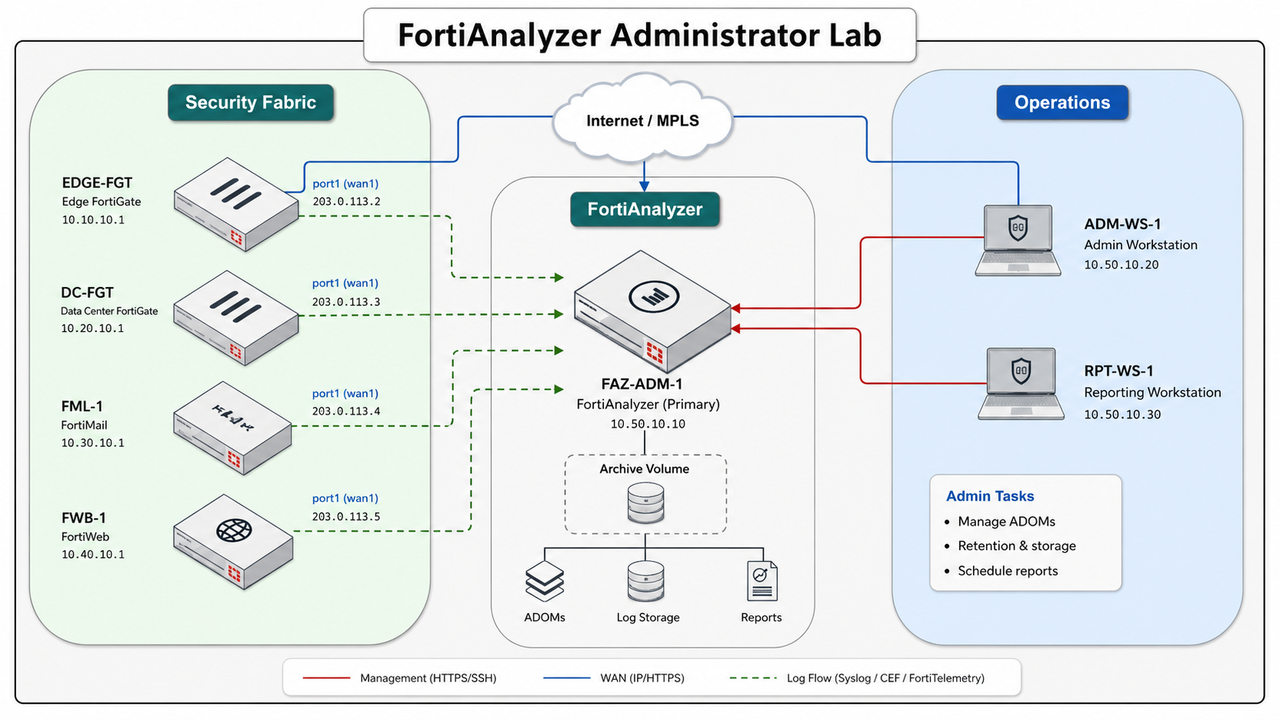
Task: Click the 10.50.10.10 FortiAnalyzer address
Action: (x=648, y=424)
